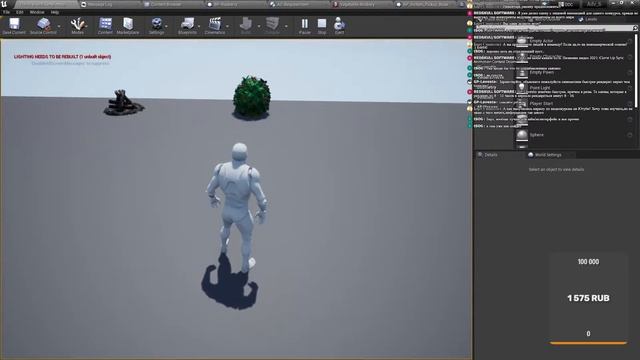The height and width of the screenshot is (360, 640).
Task: Expand the Settings dropdown arrow
Action: pyautogui.click(x=167, y=26)
